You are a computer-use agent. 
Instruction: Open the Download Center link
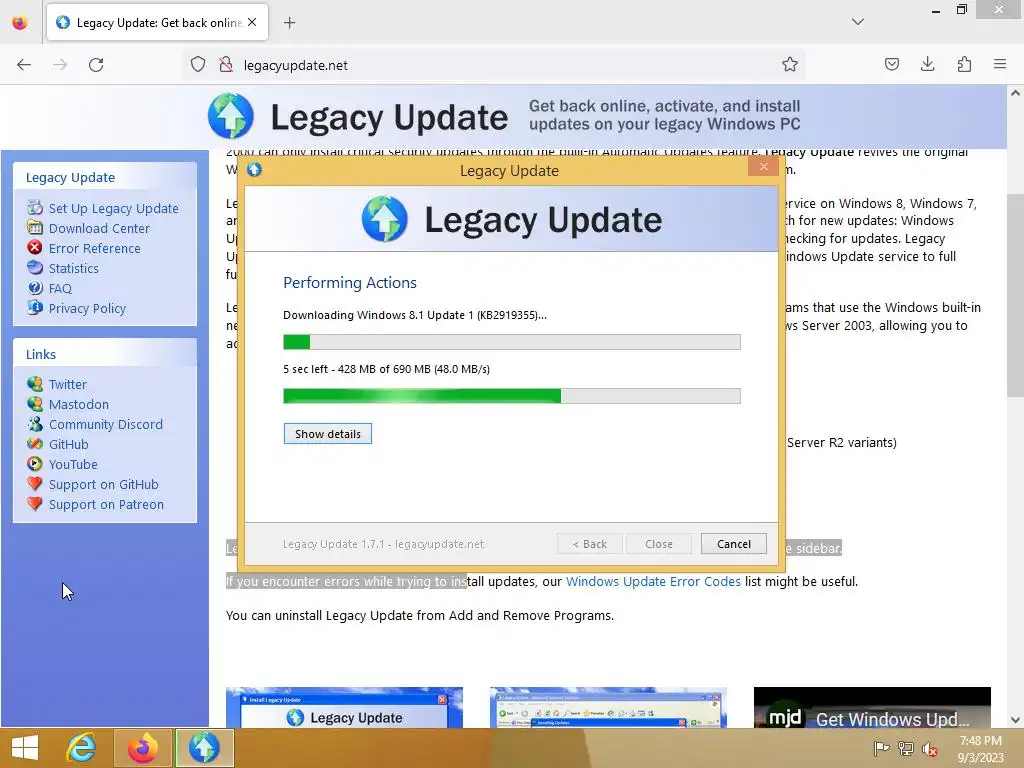coord(99,228)
